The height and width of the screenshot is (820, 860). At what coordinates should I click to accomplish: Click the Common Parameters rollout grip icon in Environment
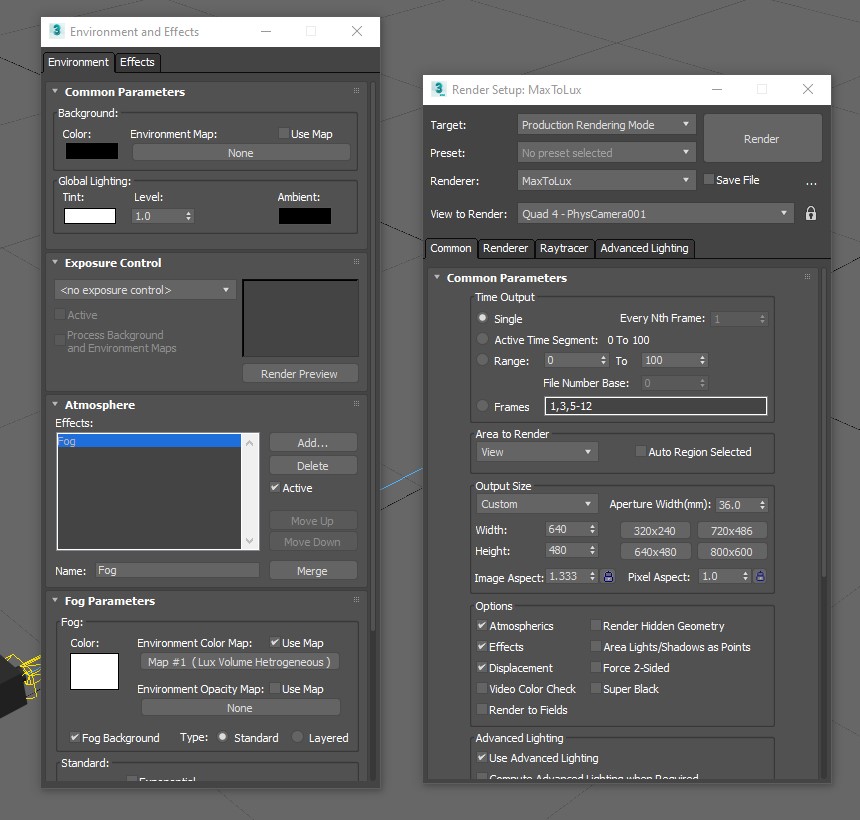click(356, 92)
